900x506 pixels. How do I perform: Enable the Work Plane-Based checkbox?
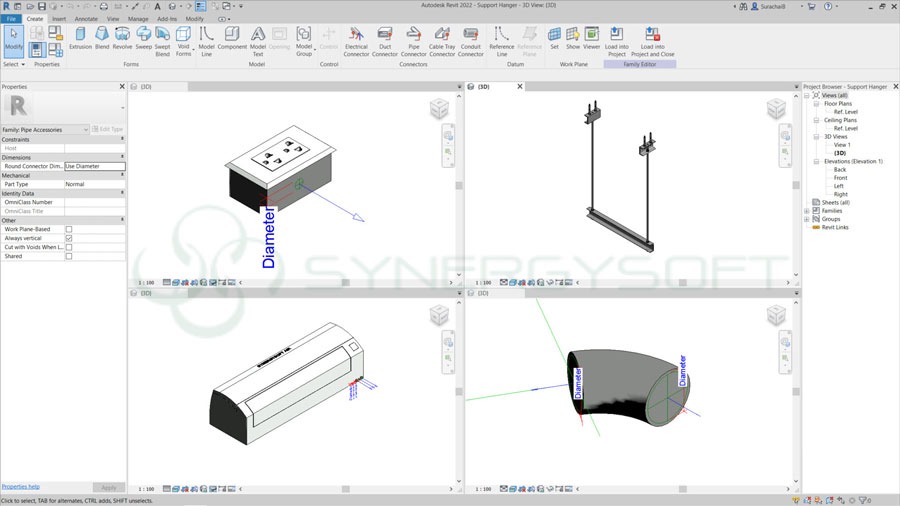point(69,229)
